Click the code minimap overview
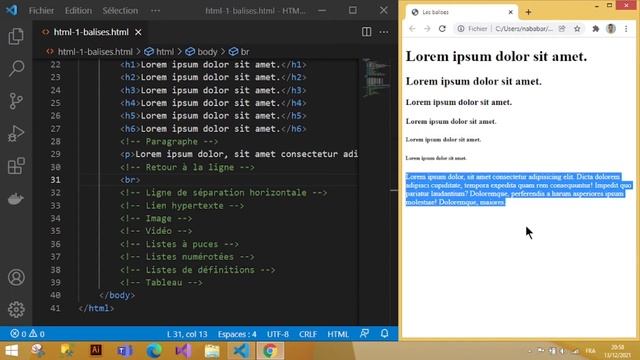The height and width of the screenshot is (360, 640). pos(375,78)
